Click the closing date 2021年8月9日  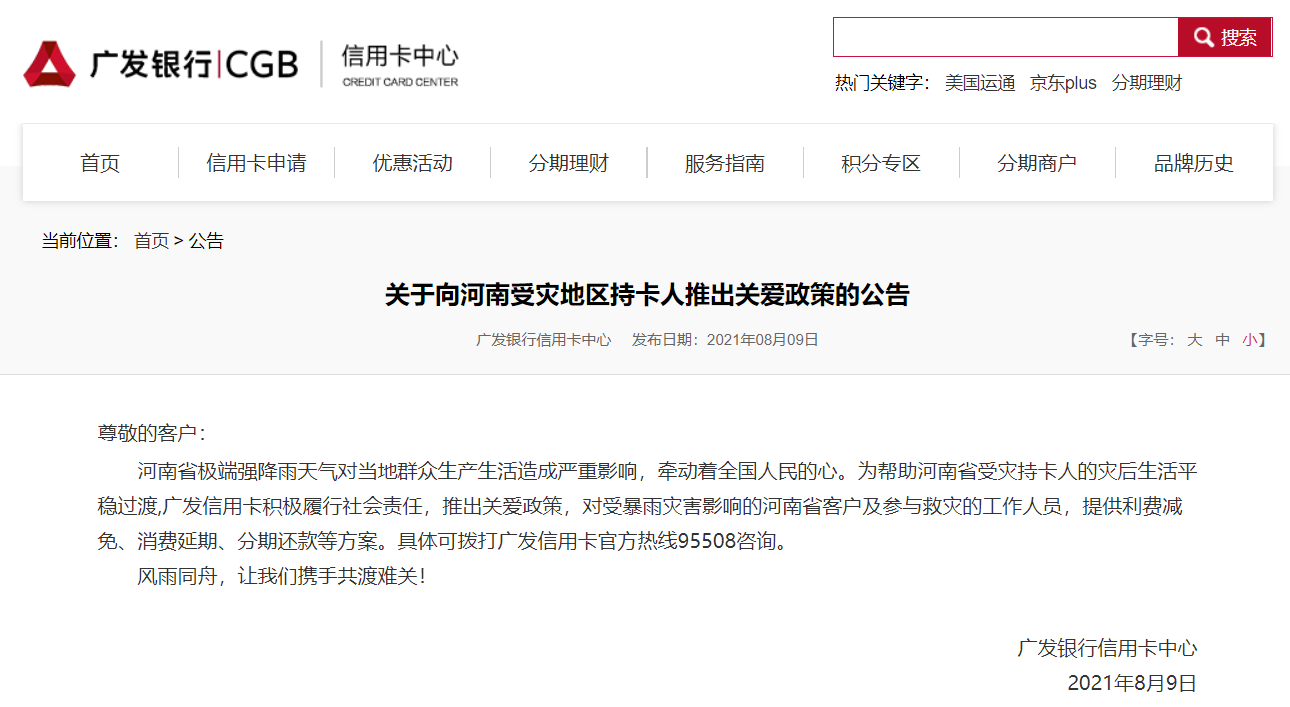pos(1132,684)
